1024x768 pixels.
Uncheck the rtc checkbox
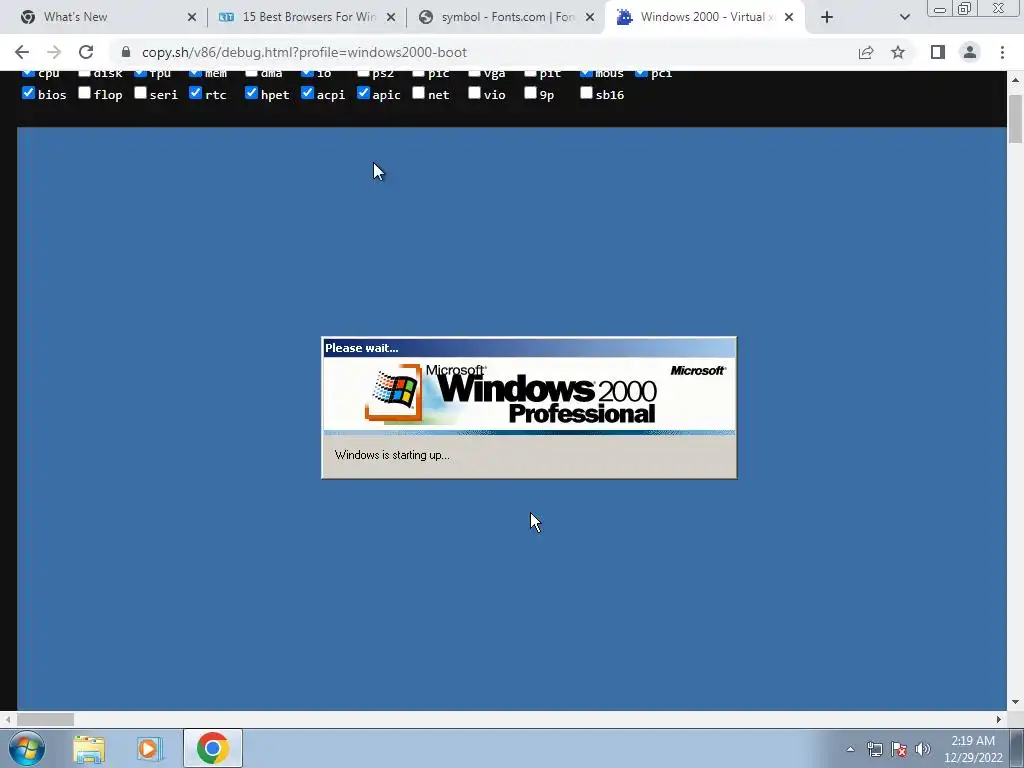point(195,93)
